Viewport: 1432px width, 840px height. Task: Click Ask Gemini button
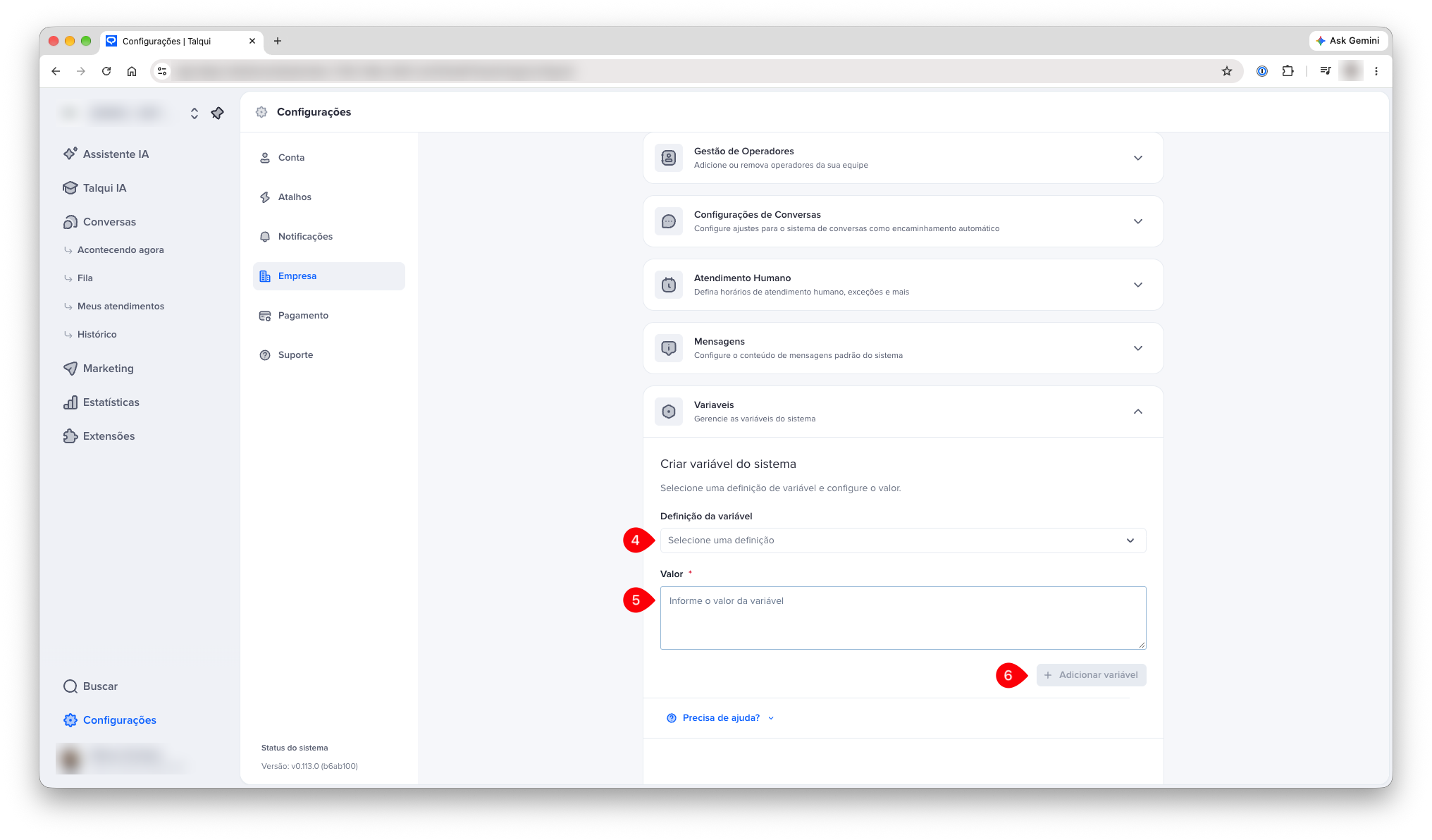[x=1347, y=41]
